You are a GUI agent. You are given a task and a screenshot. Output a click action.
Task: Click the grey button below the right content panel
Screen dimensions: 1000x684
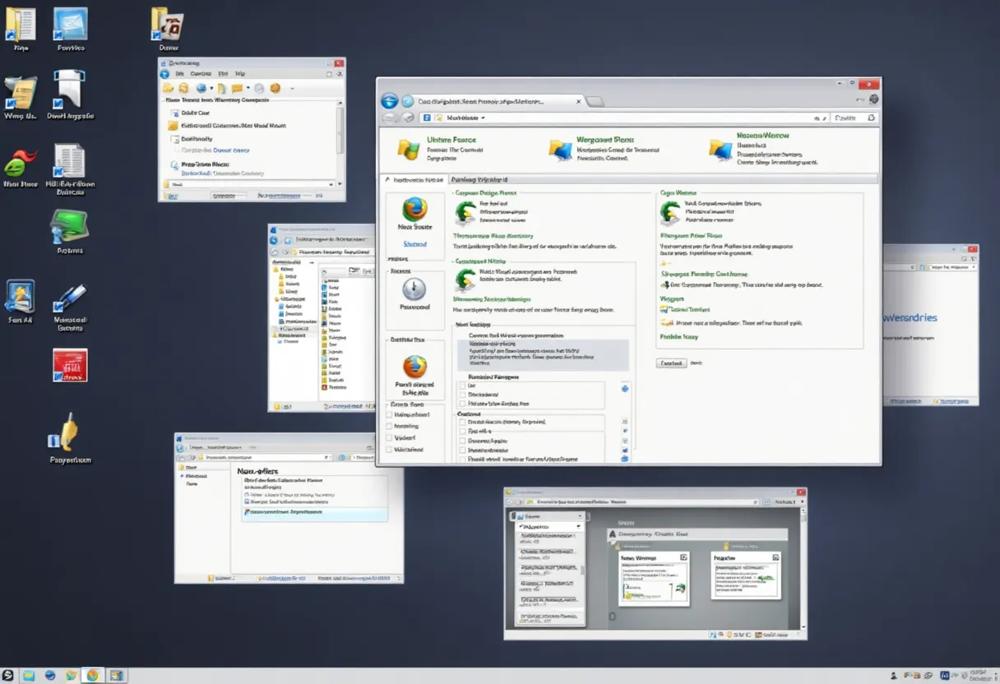pos(671,363)
